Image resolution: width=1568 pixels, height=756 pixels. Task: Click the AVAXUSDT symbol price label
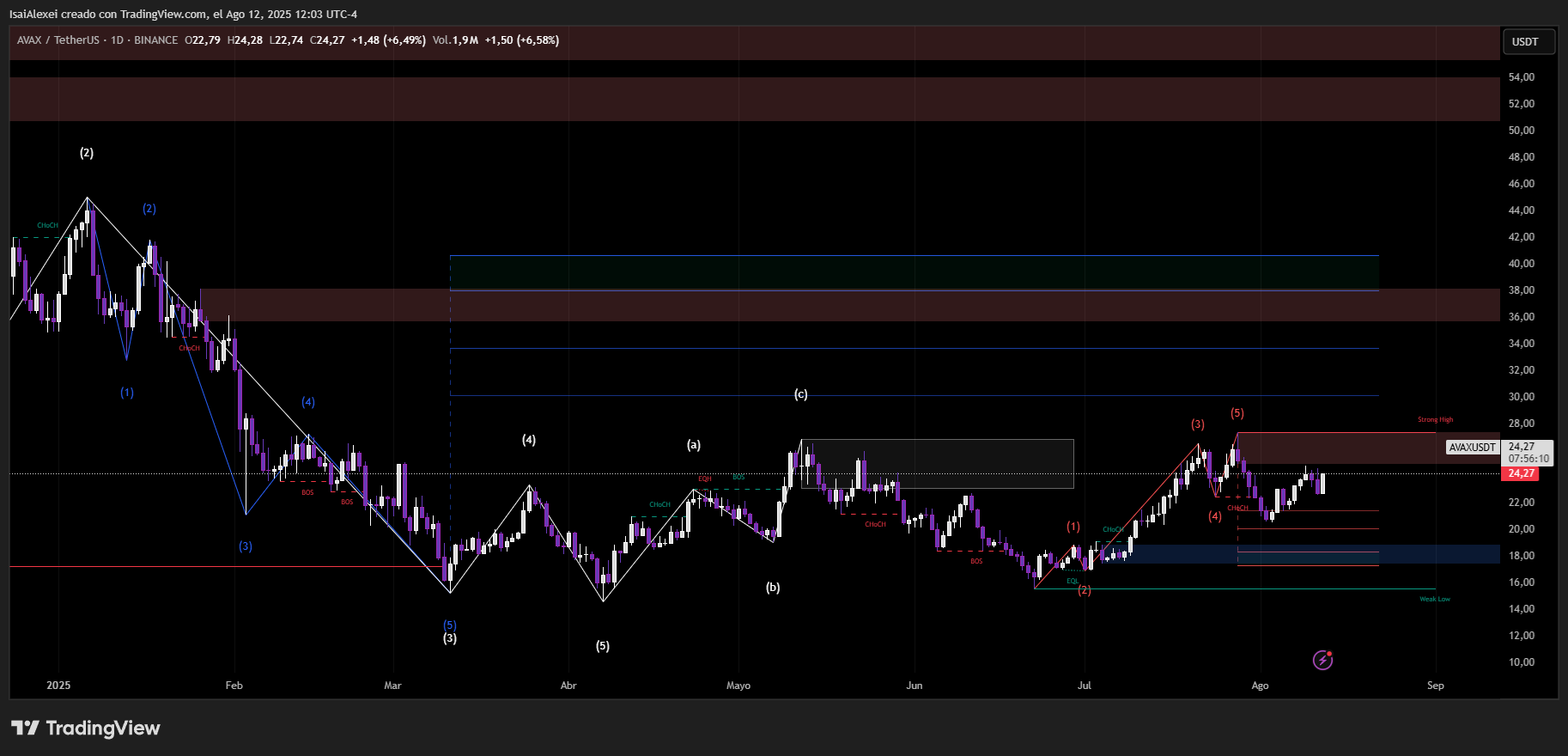click(1472, 448)
